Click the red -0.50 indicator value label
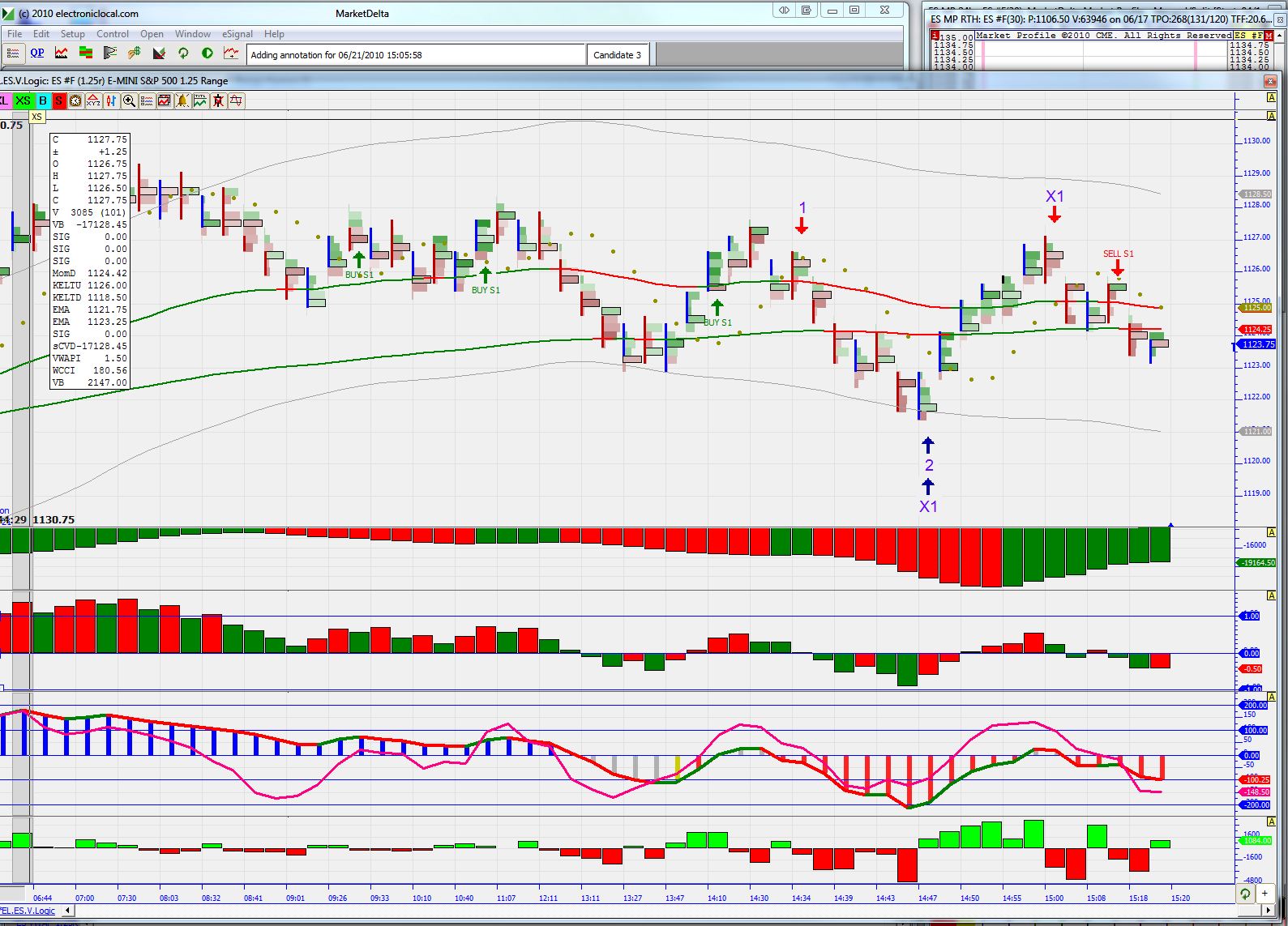This screenshot has height=926, width=1288. click(1252, 668)
